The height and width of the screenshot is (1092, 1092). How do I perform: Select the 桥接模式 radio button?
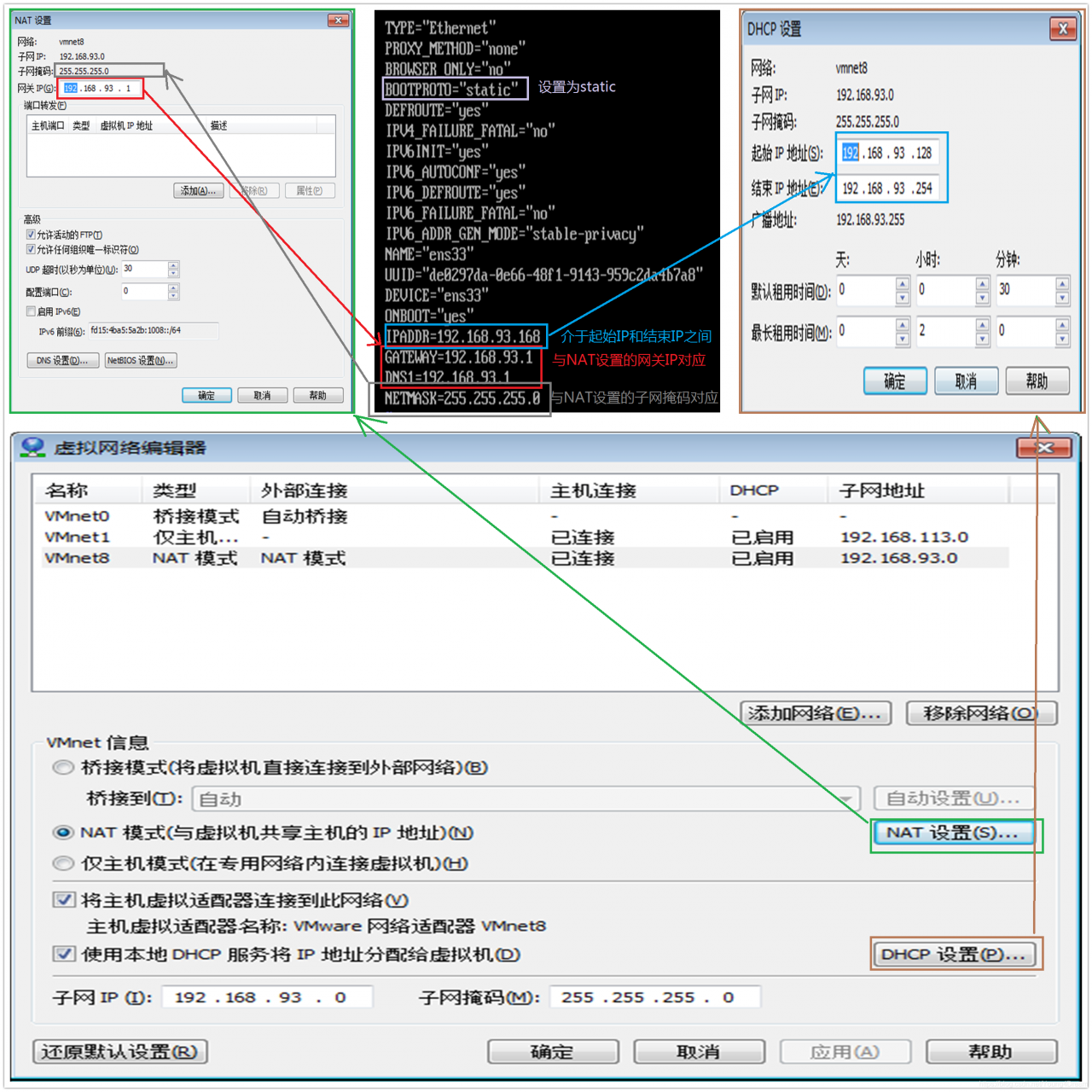pos(63,768)
